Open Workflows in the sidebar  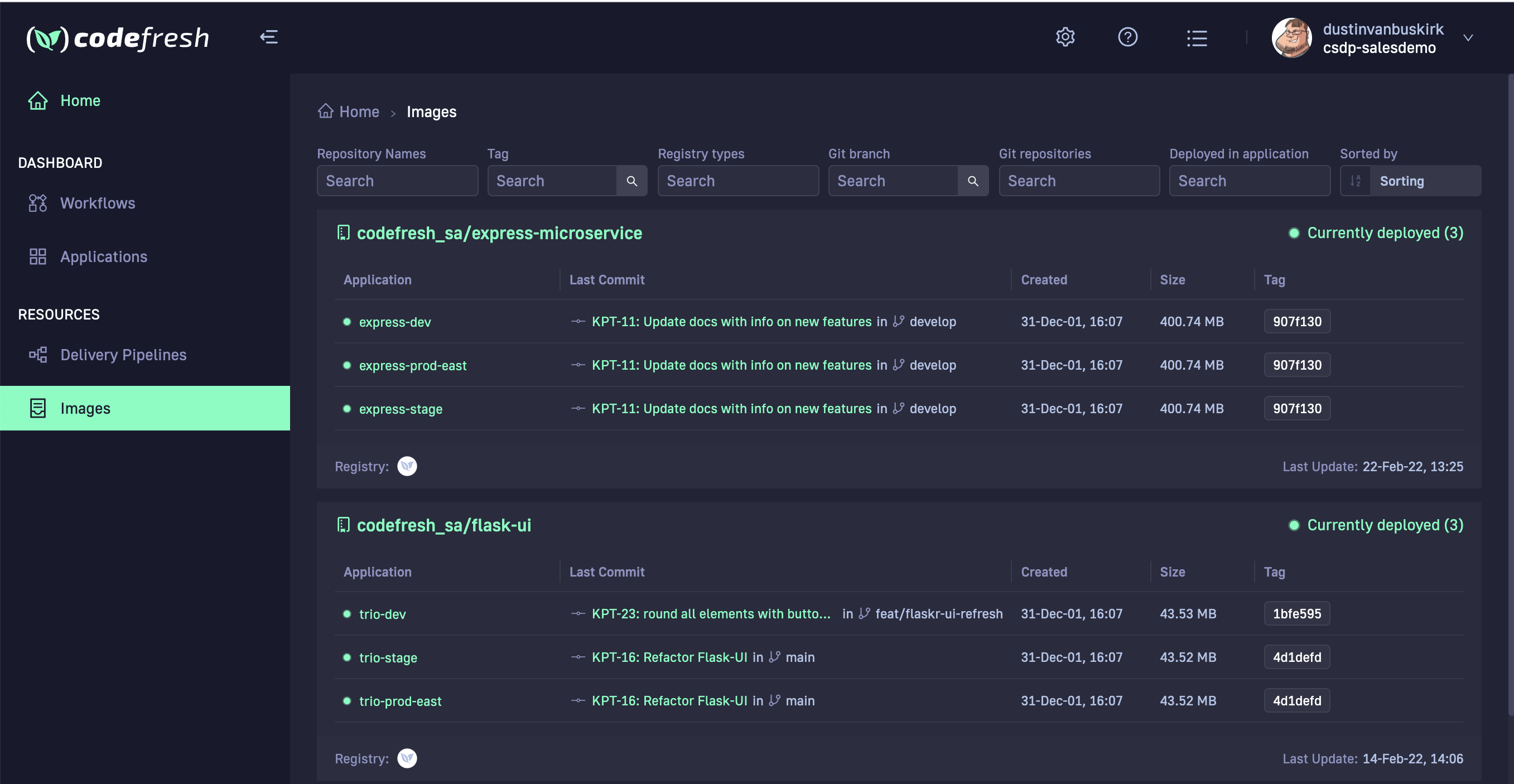click(97, 203)
